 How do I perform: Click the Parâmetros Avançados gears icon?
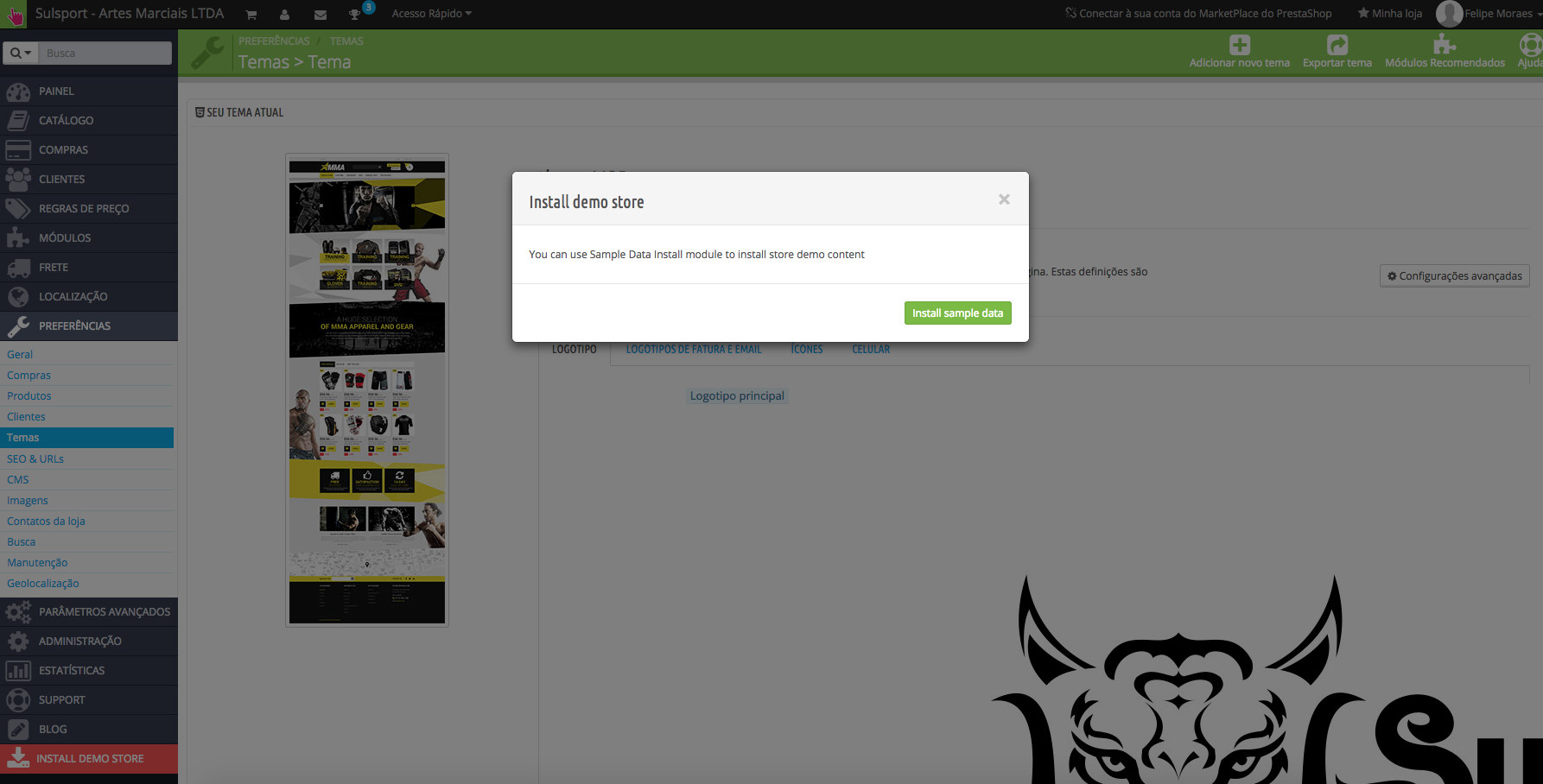coord(18,611)
